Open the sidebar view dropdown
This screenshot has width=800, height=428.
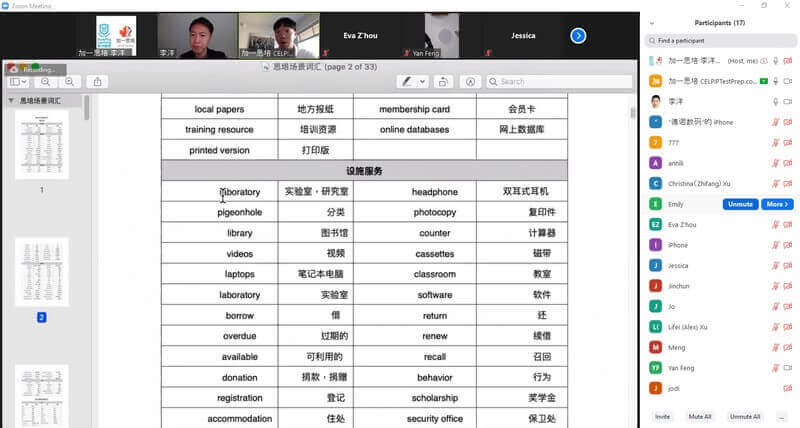(x=22, y=82)
